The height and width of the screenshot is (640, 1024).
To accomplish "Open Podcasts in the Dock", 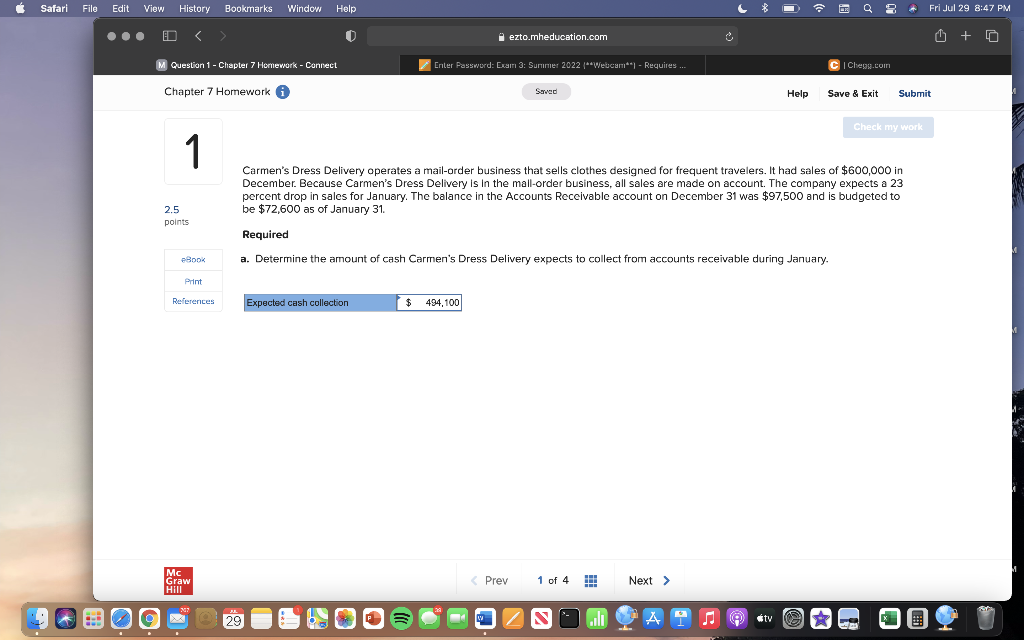I will (x=737, y=618).
